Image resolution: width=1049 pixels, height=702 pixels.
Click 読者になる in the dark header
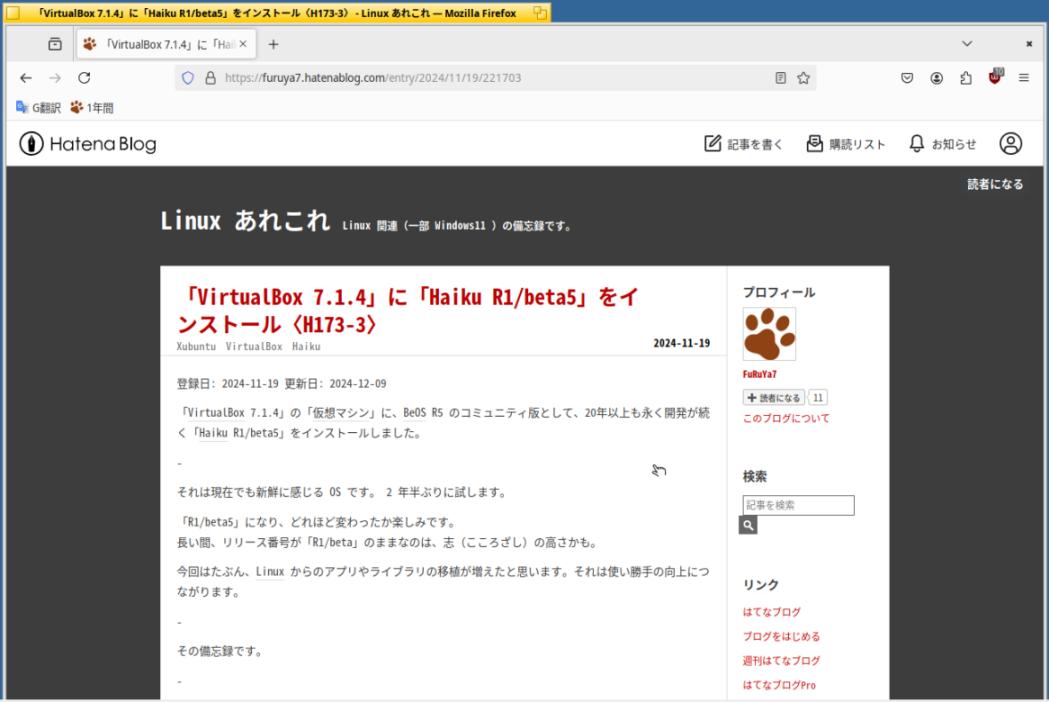point(995,184)
